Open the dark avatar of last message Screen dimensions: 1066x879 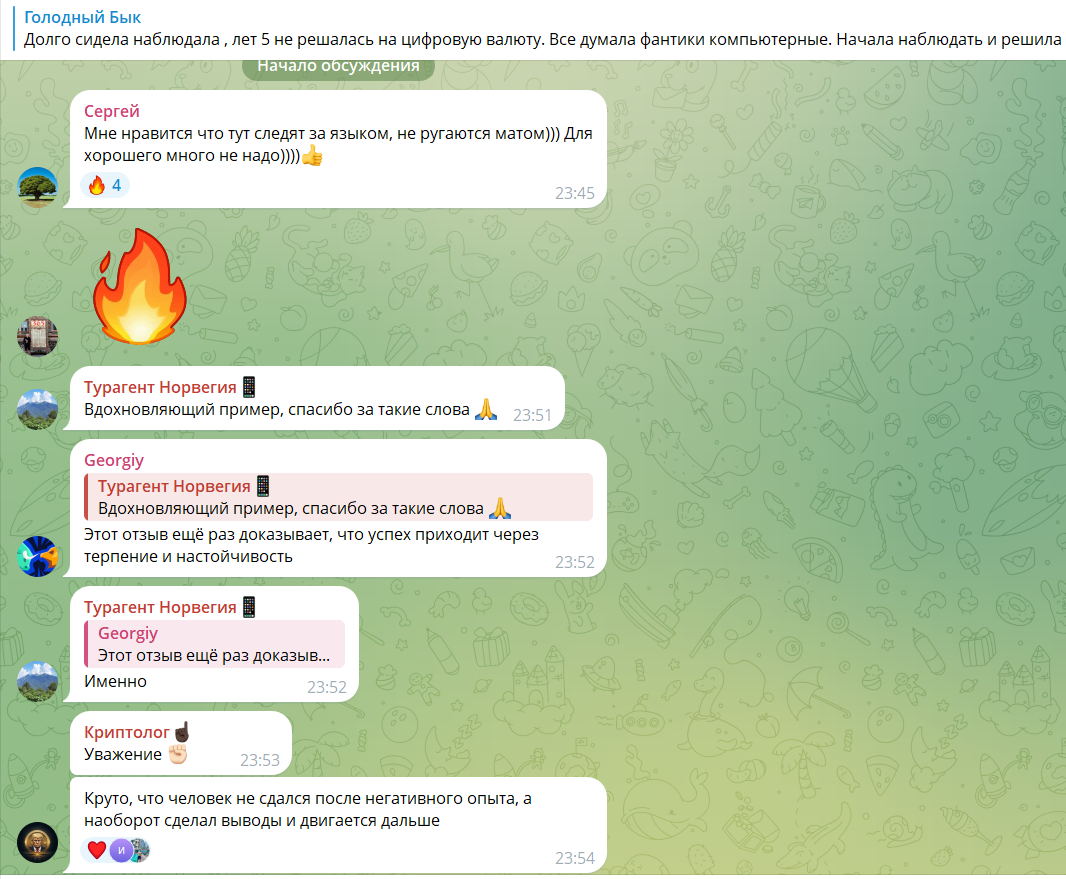point(37,842)
